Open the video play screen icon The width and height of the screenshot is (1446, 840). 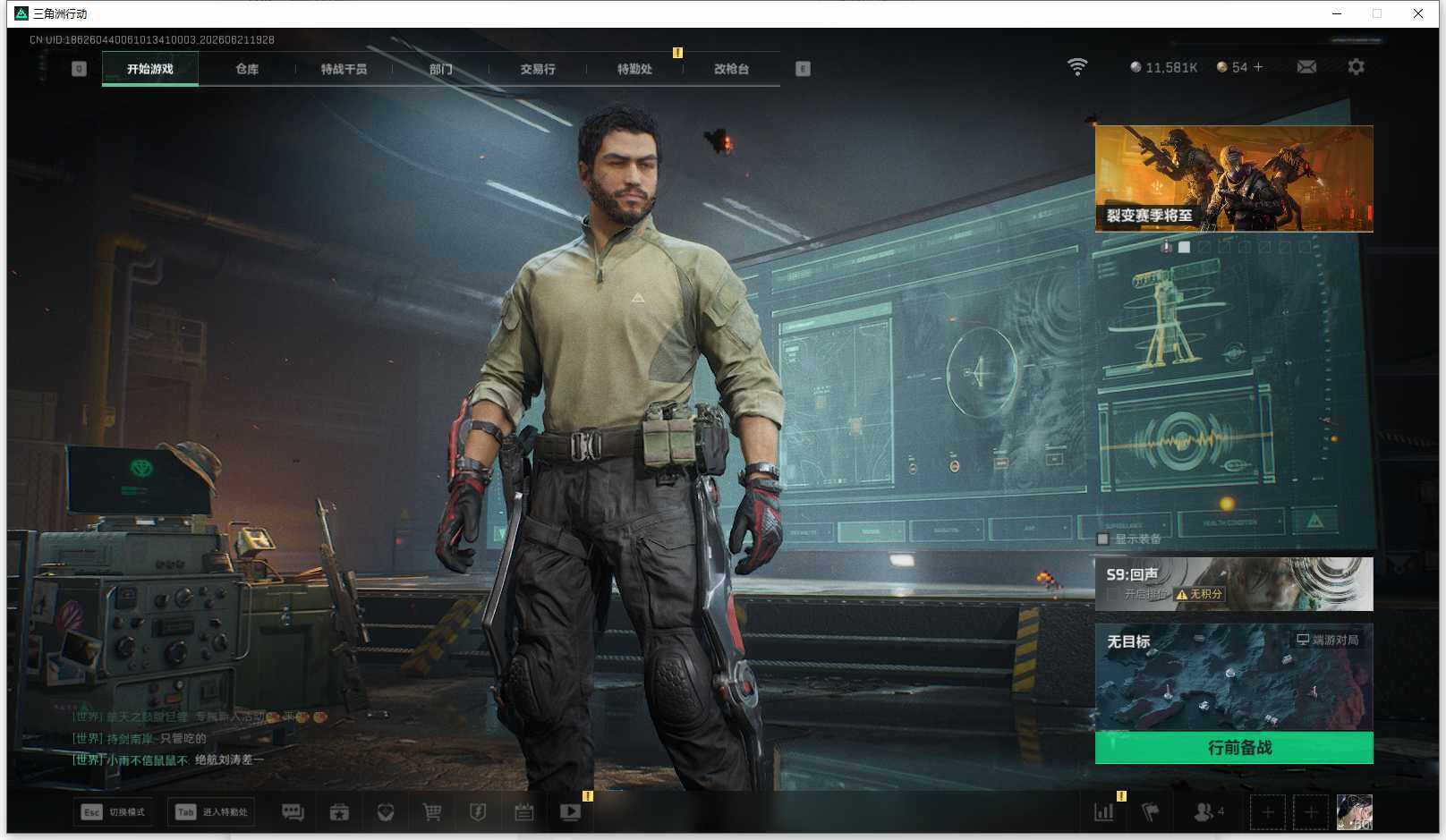click(571, 812)
